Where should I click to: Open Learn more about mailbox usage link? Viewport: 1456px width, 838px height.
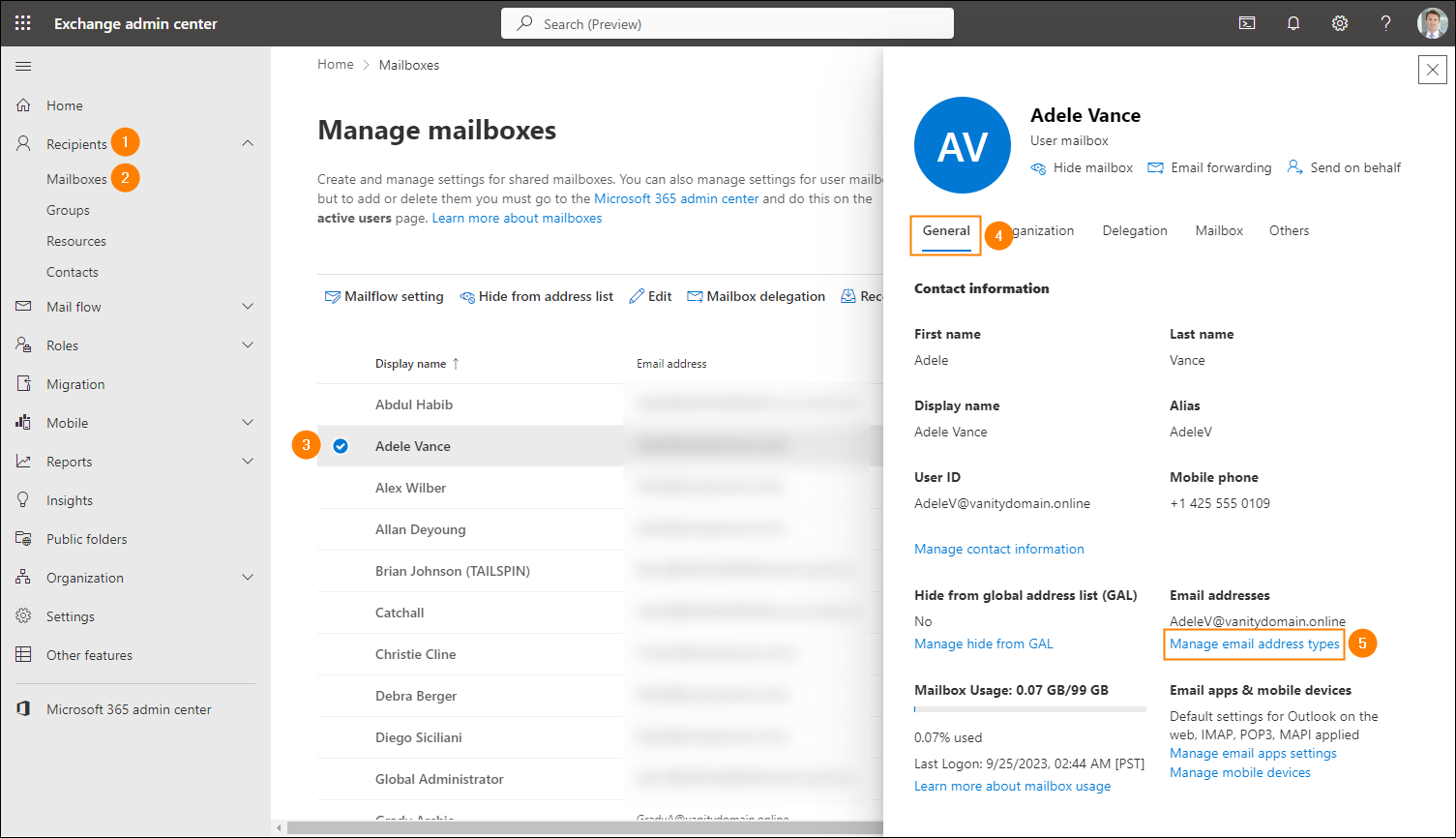tap(1012, 786)
